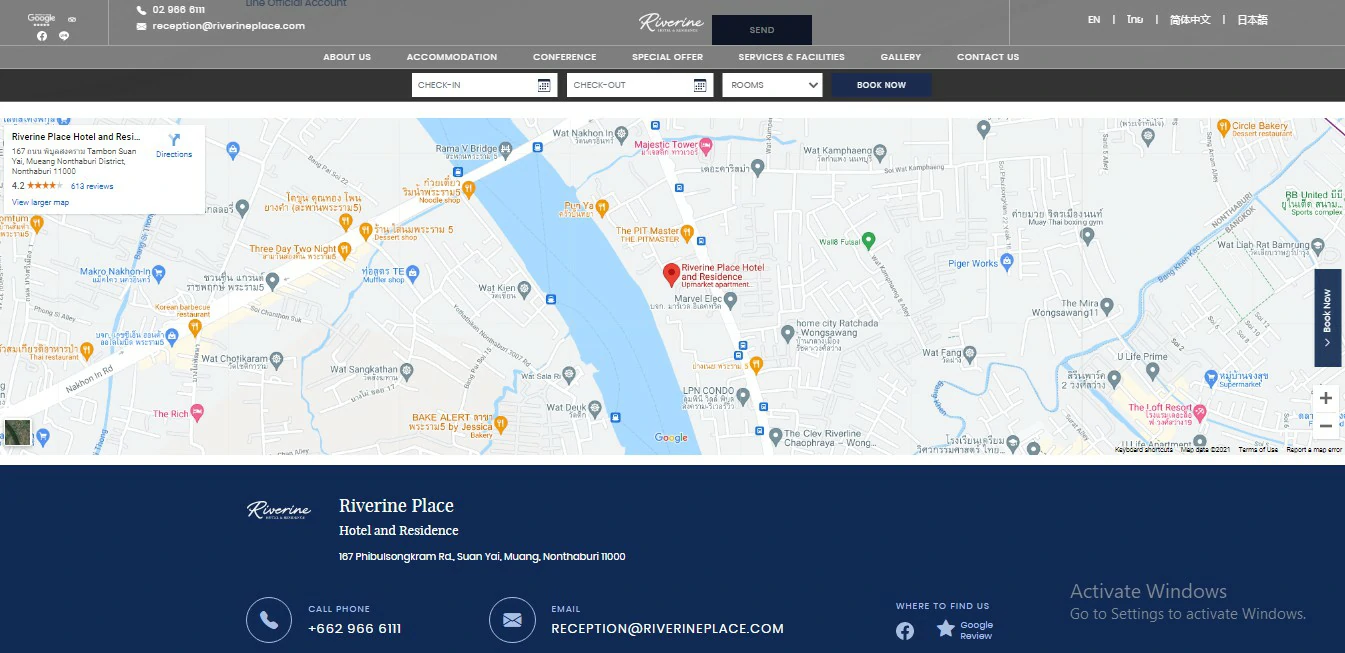Click the Book Now button
Image resolution: width=1345 pixels, height=653 pixels.
(881, 85)
